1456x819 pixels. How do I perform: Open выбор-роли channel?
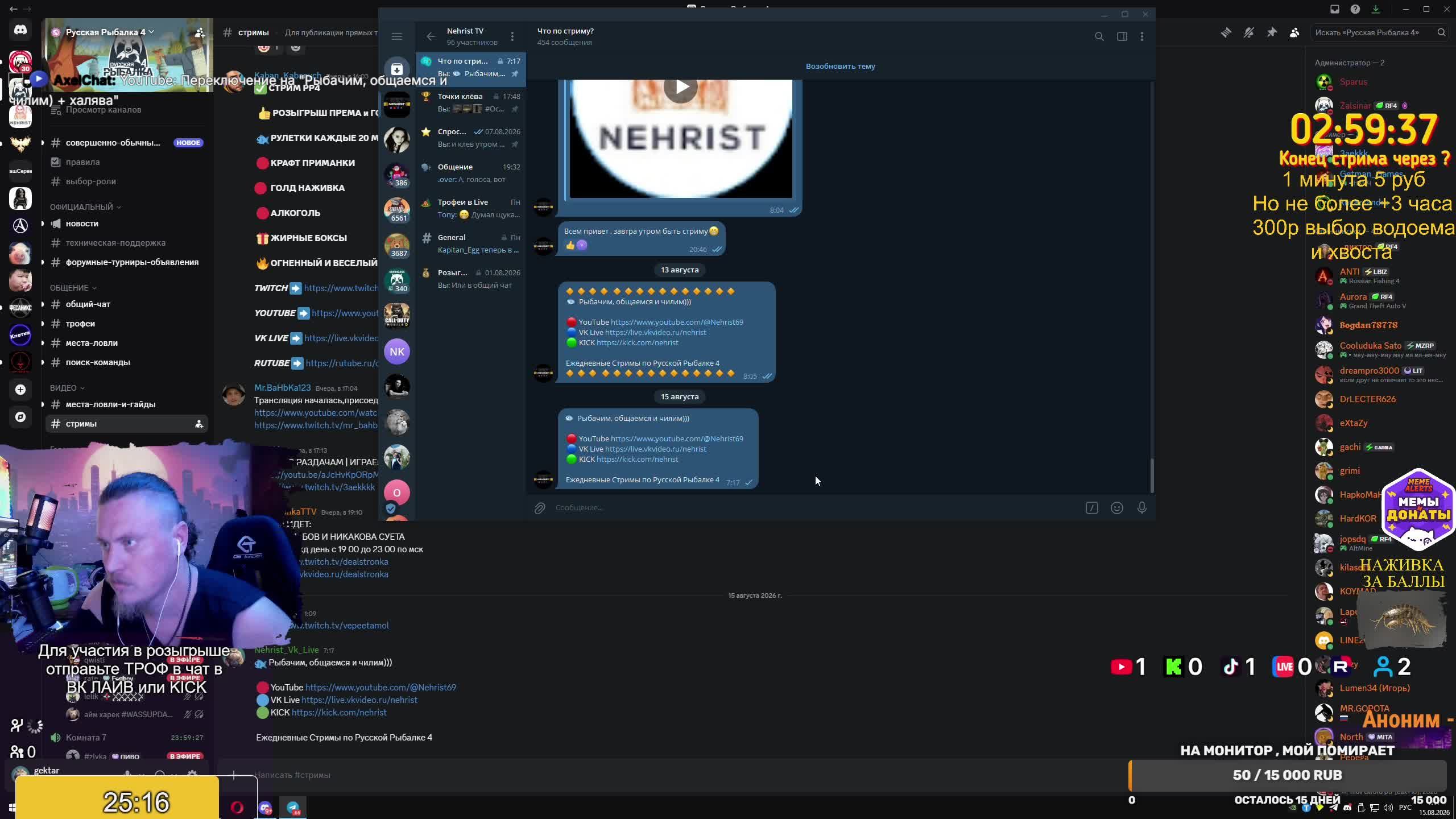pos(126,181)
